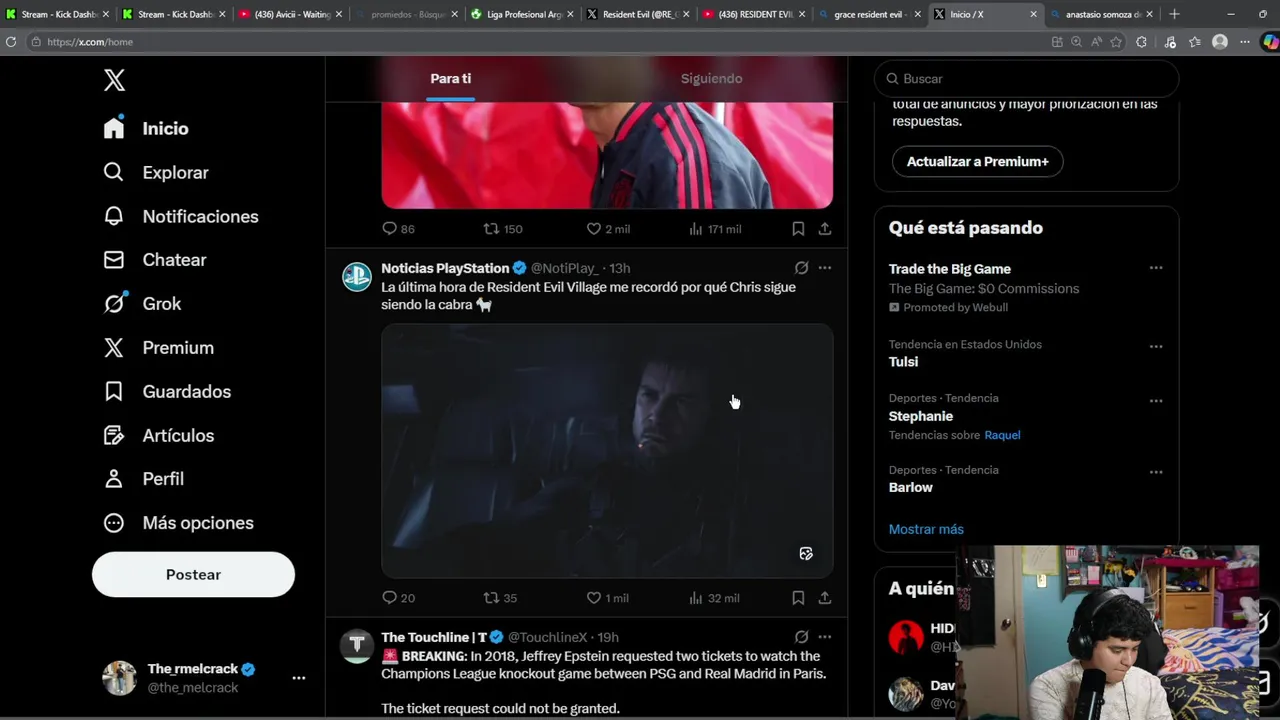Reload the page with browser refresh icon

coord(11,42)
